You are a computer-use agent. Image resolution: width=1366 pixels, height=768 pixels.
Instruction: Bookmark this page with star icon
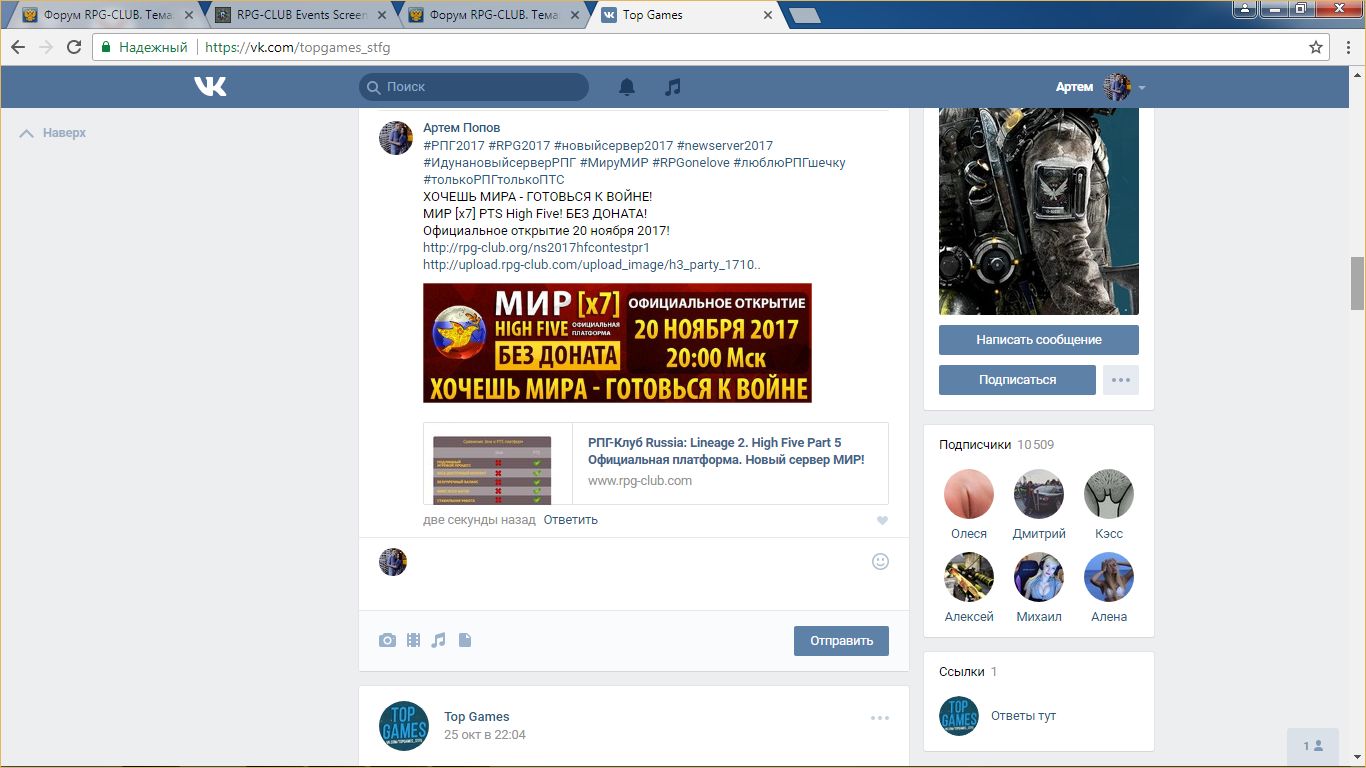1316,47
